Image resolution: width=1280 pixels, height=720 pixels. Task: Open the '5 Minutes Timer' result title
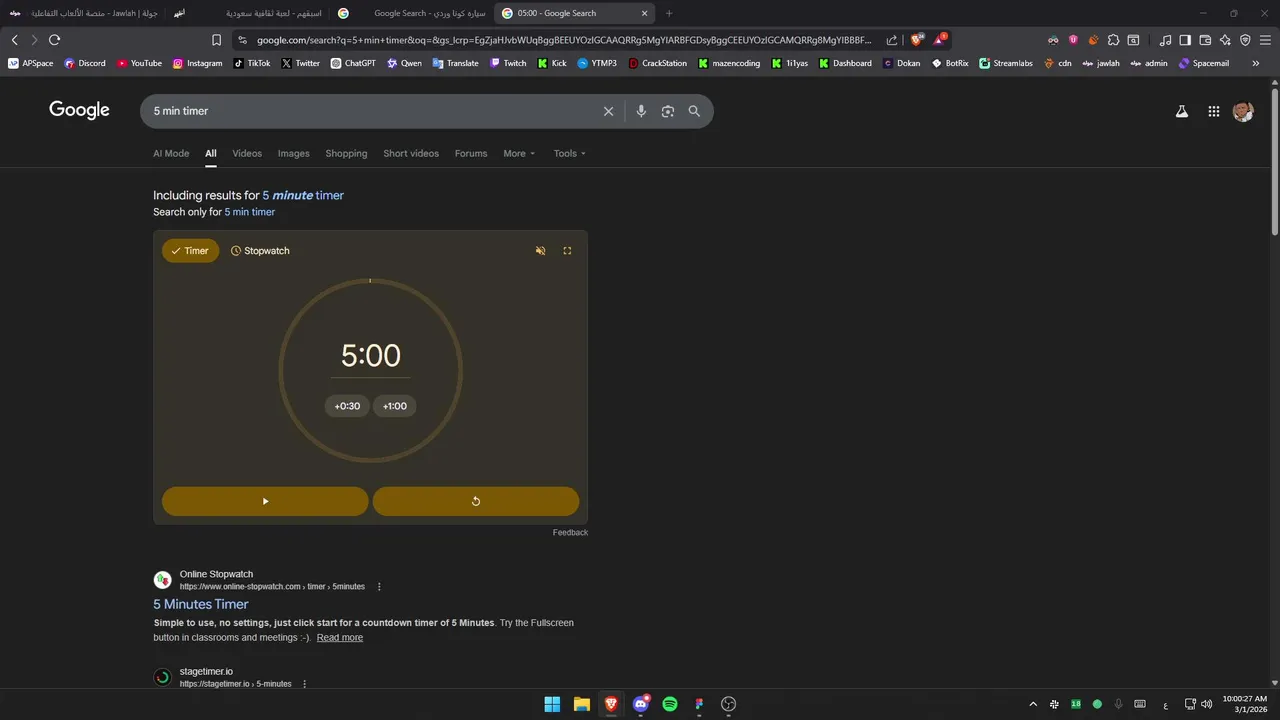[x=201, y=604]
